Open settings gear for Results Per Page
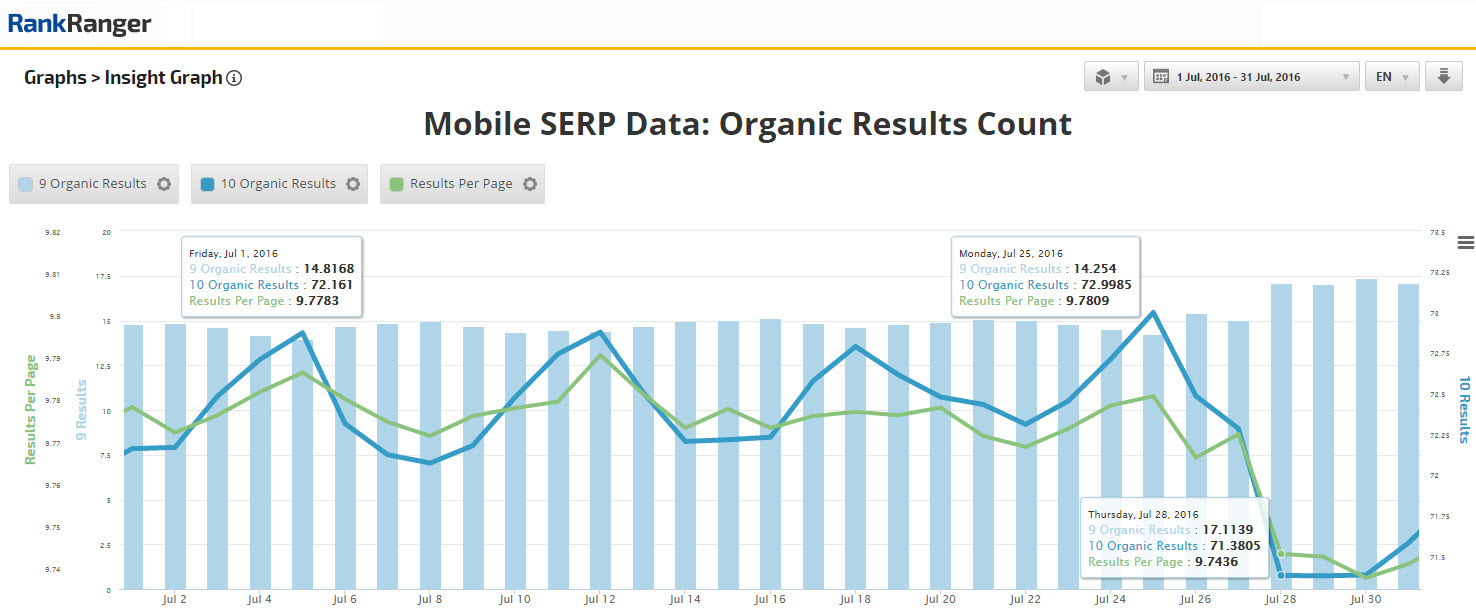Image resolution: width=1476 pixels, height=611 pixels. click(x=530, y=184)
